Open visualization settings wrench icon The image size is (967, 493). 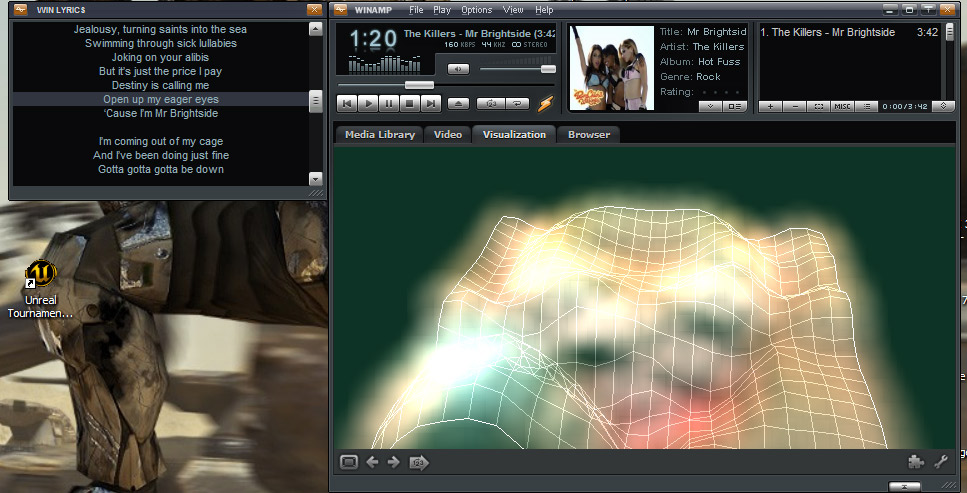940,462
